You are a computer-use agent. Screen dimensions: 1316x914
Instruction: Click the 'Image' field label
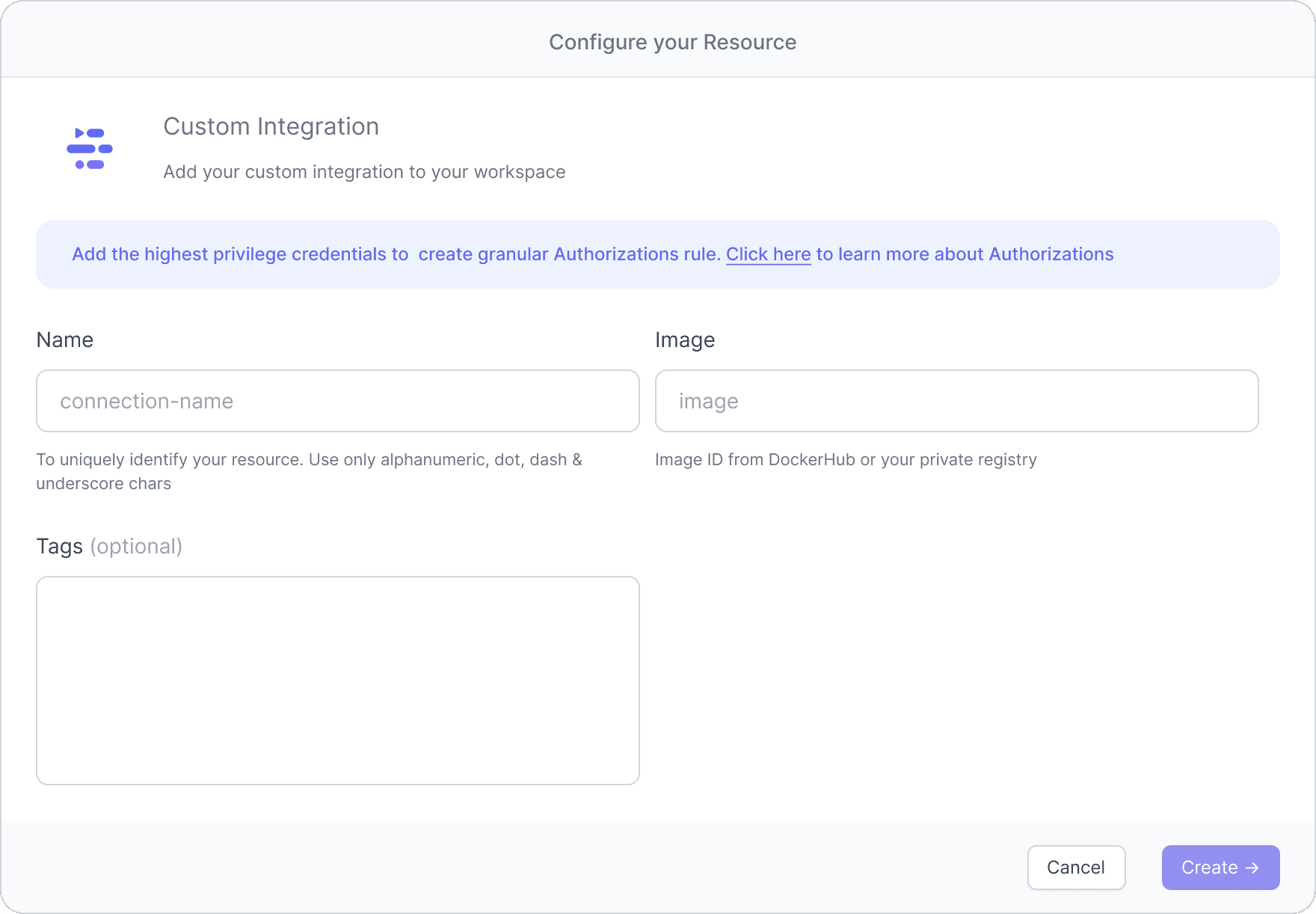(685, 340)
